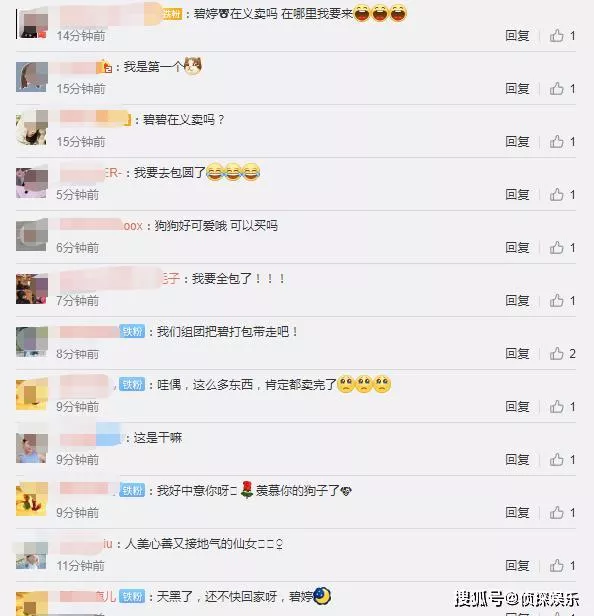The image size is (594, 616).
Task: Thumbs-up the '狗狗好可爱哦 可以买吗' comment
Action: click(x=557, y=248)
